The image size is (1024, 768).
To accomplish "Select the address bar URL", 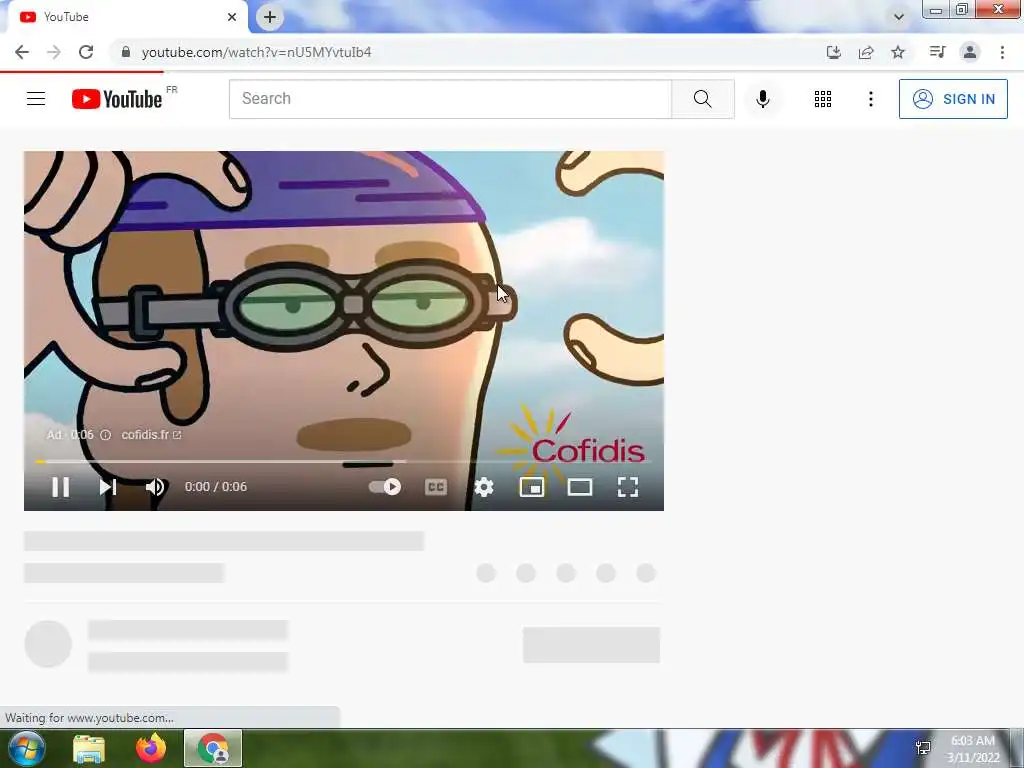I will click(257, 52).
